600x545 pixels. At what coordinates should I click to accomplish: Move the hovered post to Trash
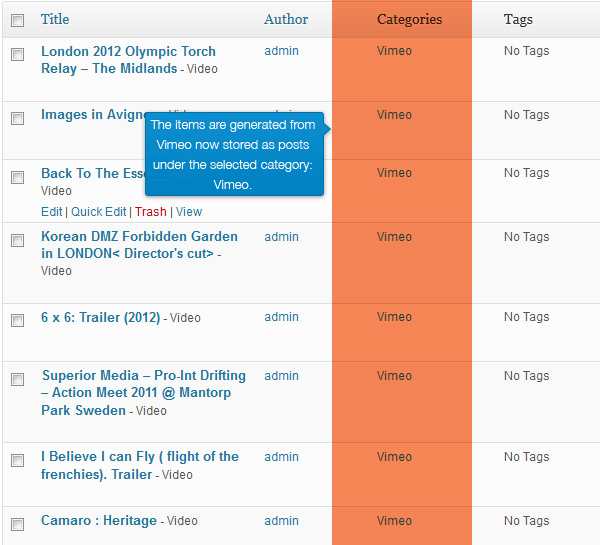(x=150, y=212)
